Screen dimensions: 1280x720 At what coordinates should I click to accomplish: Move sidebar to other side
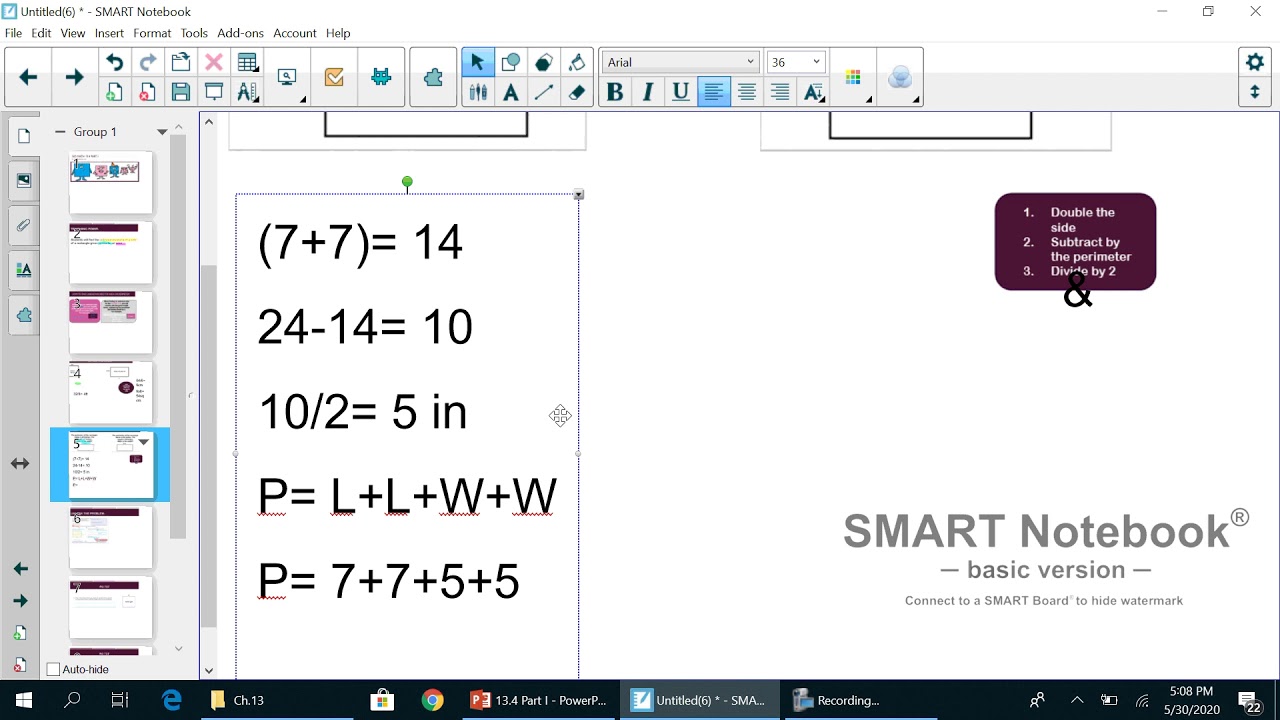(20, 464)
